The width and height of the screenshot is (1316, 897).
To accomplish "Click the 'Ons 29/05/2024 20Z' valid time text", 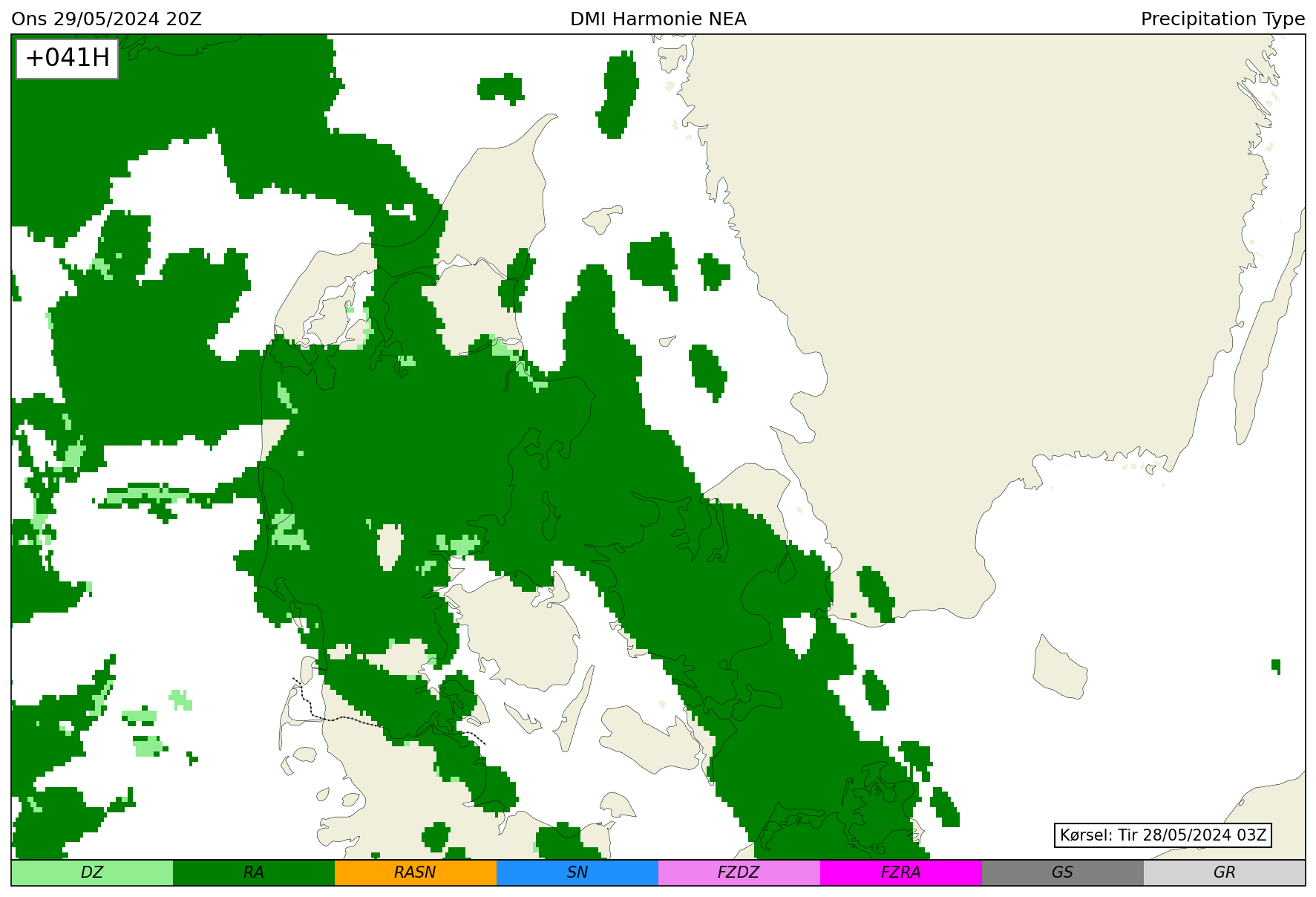I will (x=107, y=19).
